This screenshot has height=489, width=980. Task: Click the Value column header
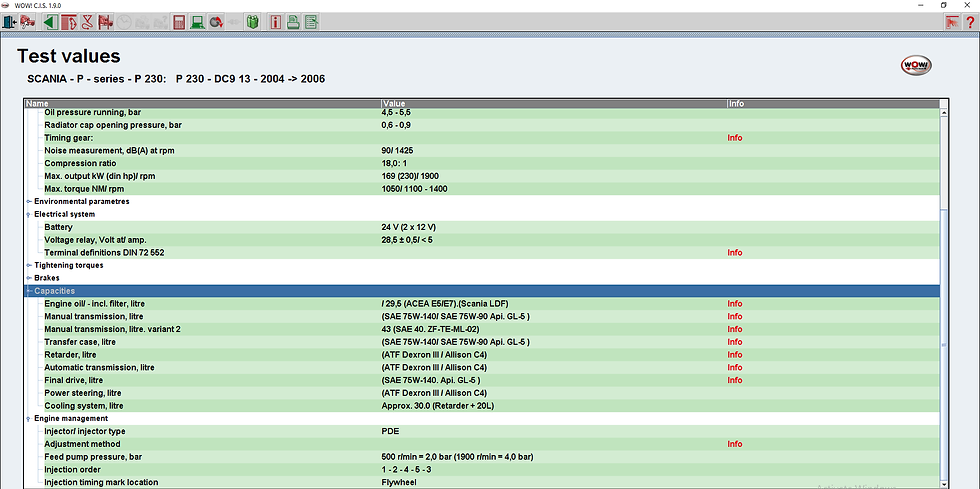(x=554, y=103)
